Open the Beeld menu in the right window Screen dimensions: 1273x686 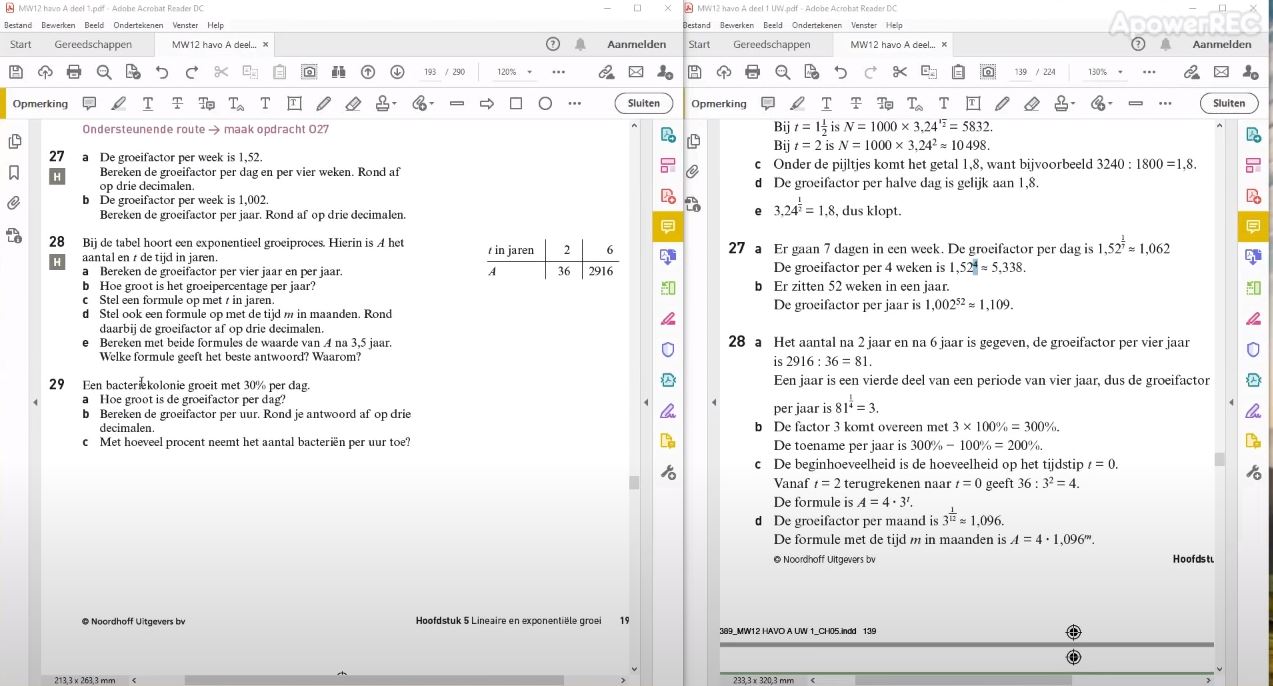click(772, 25)
